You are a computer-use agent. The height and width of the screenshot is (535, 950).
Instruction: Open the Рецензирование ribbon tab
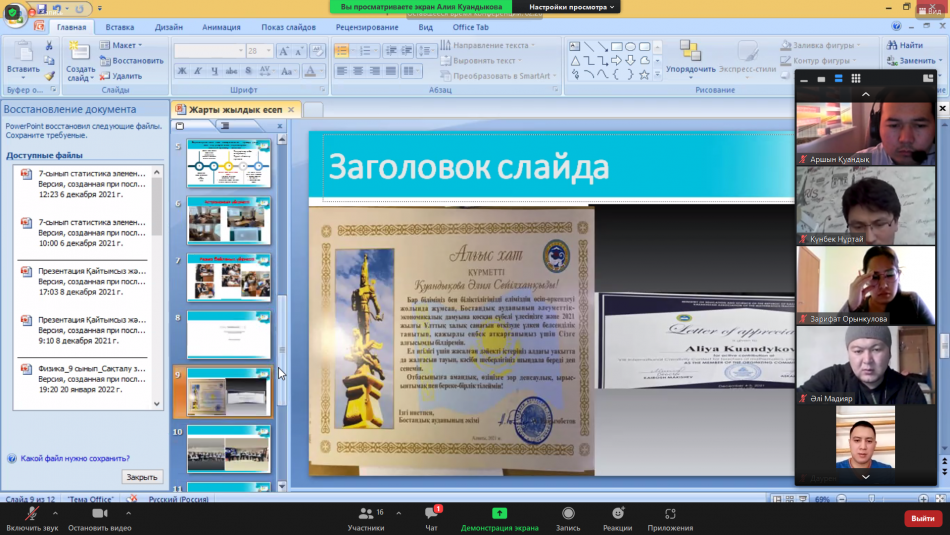[x=367, y=27]
